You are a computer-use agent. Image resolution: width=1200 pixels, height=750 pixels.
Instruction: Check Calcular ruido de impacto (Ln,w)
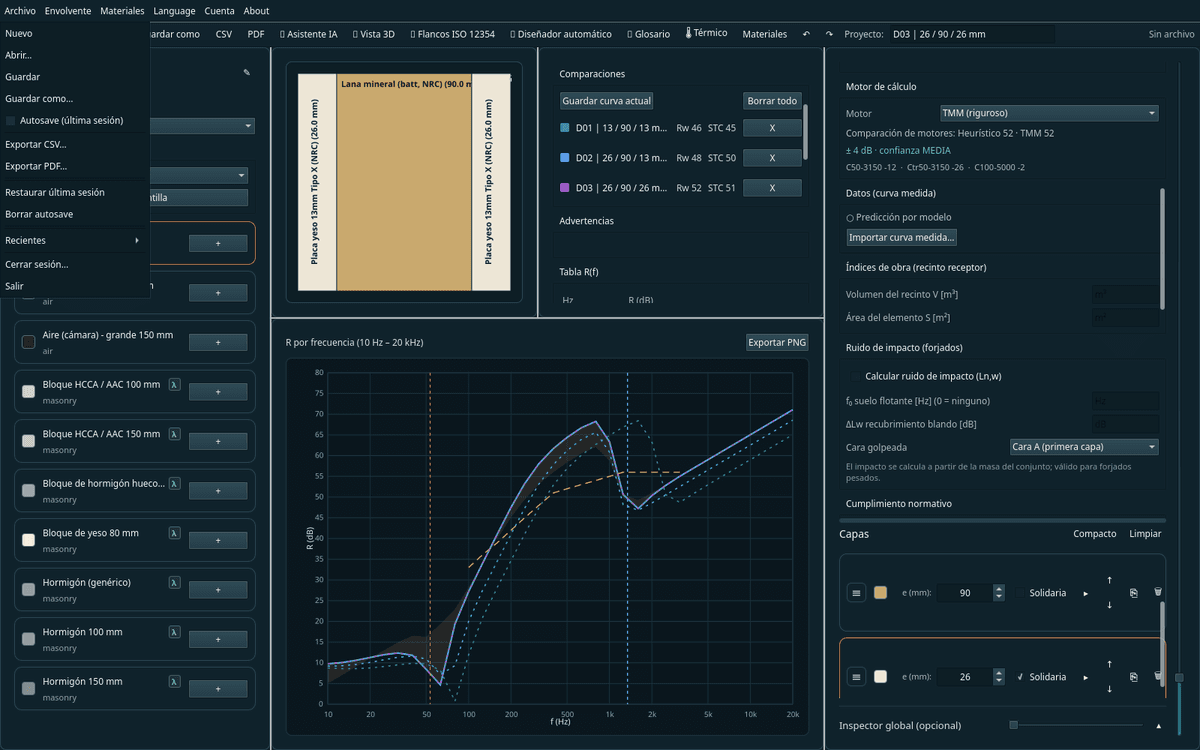(853, 376)
